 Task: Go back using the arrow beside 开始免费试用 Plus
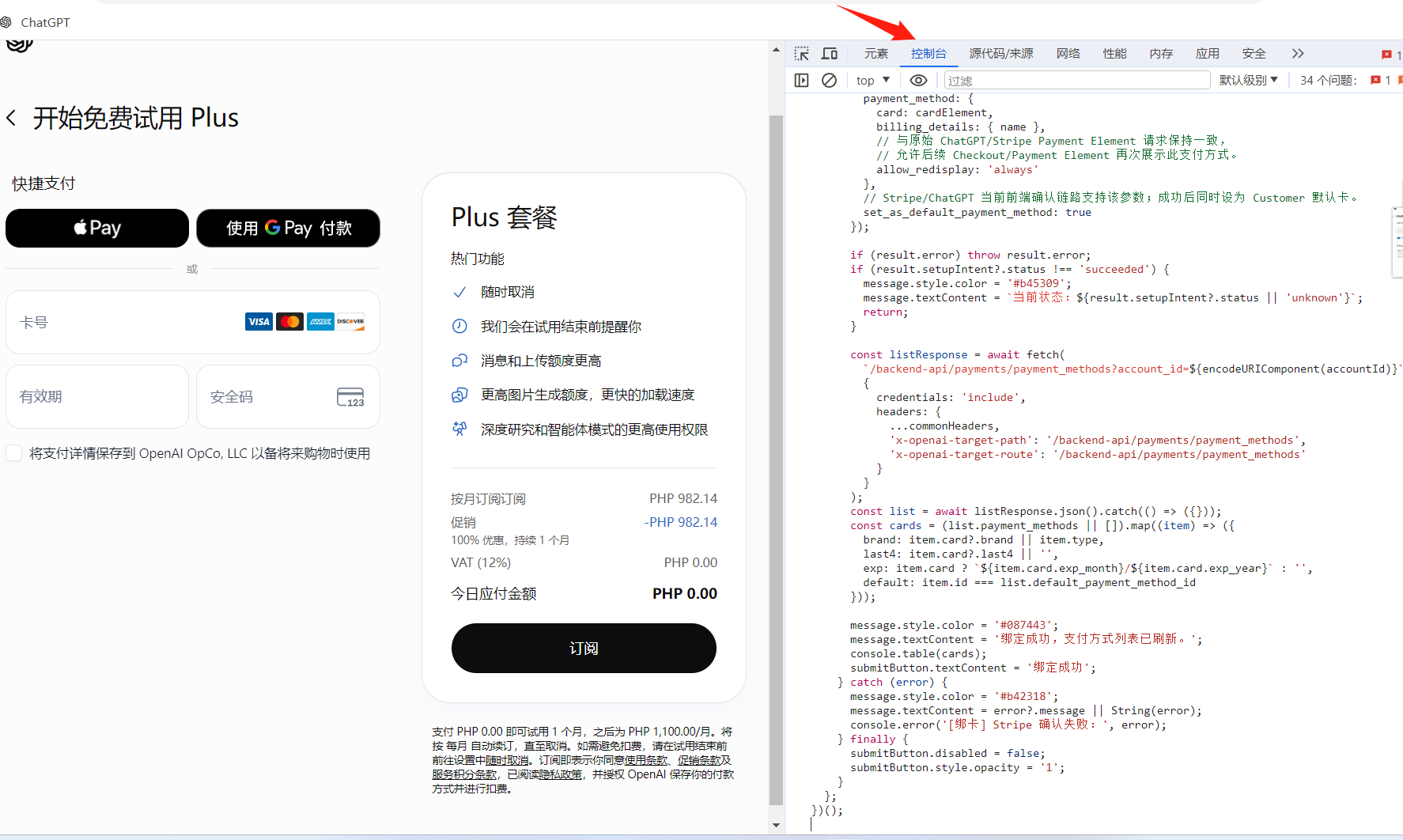tap(11, 119)
